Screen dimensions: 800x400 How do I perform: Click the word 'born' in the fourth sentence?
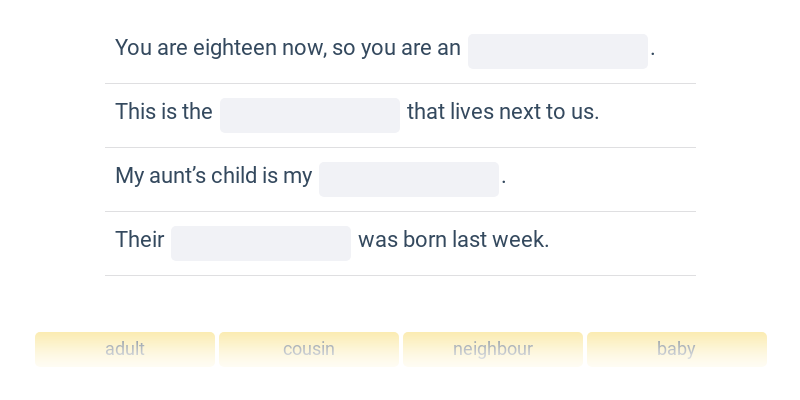[424, 240]
